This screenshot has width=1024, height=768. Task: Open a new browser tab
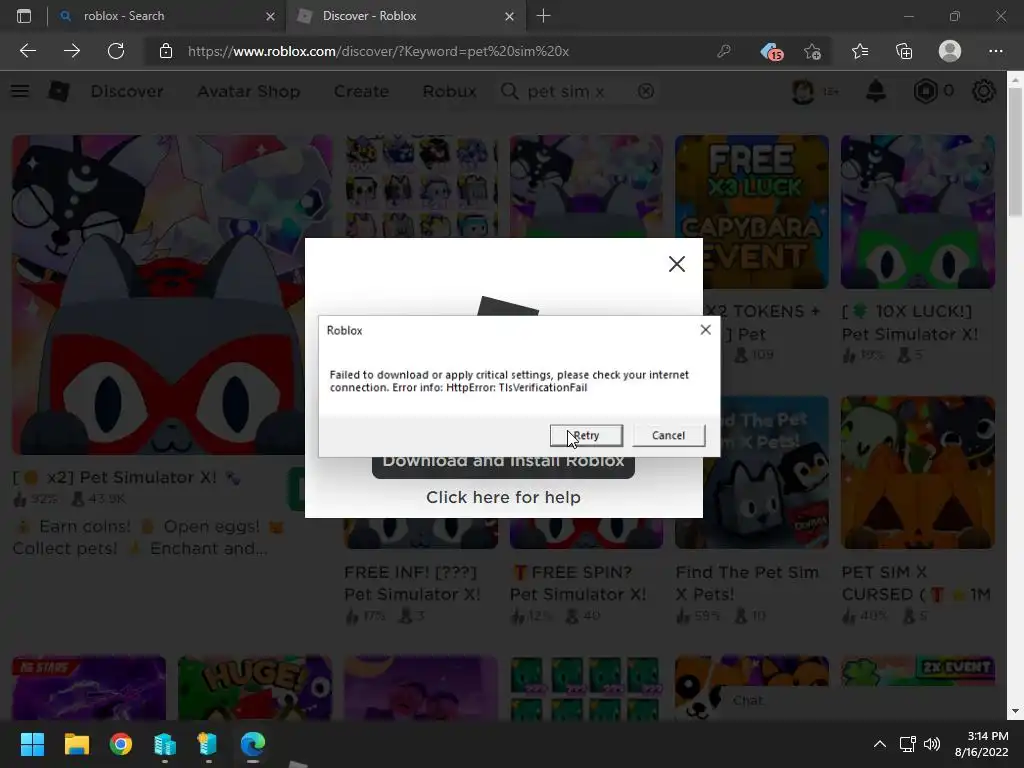[x=543, y=16]
